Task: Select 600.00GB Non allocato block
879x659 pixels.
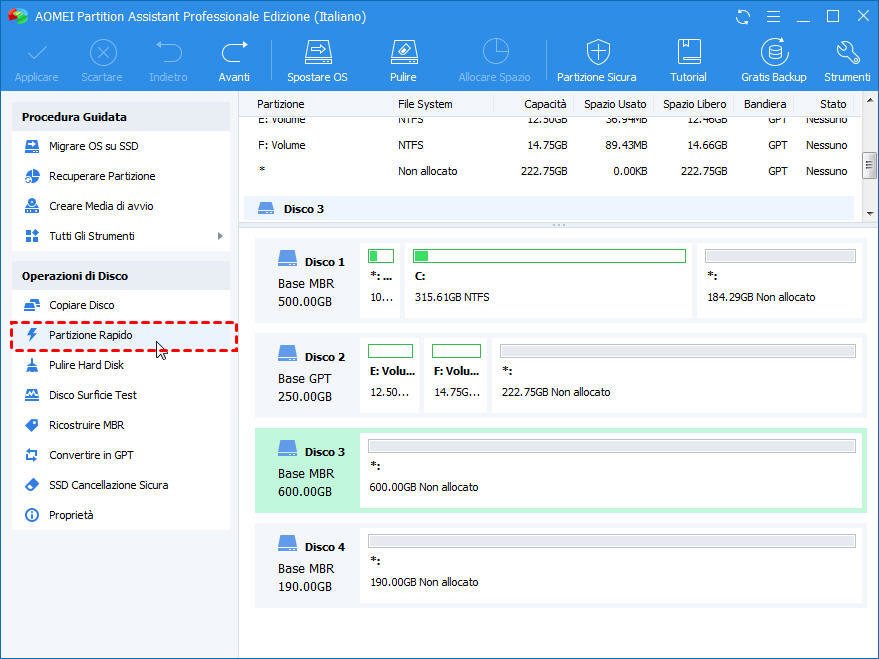Action: [611, 471]
